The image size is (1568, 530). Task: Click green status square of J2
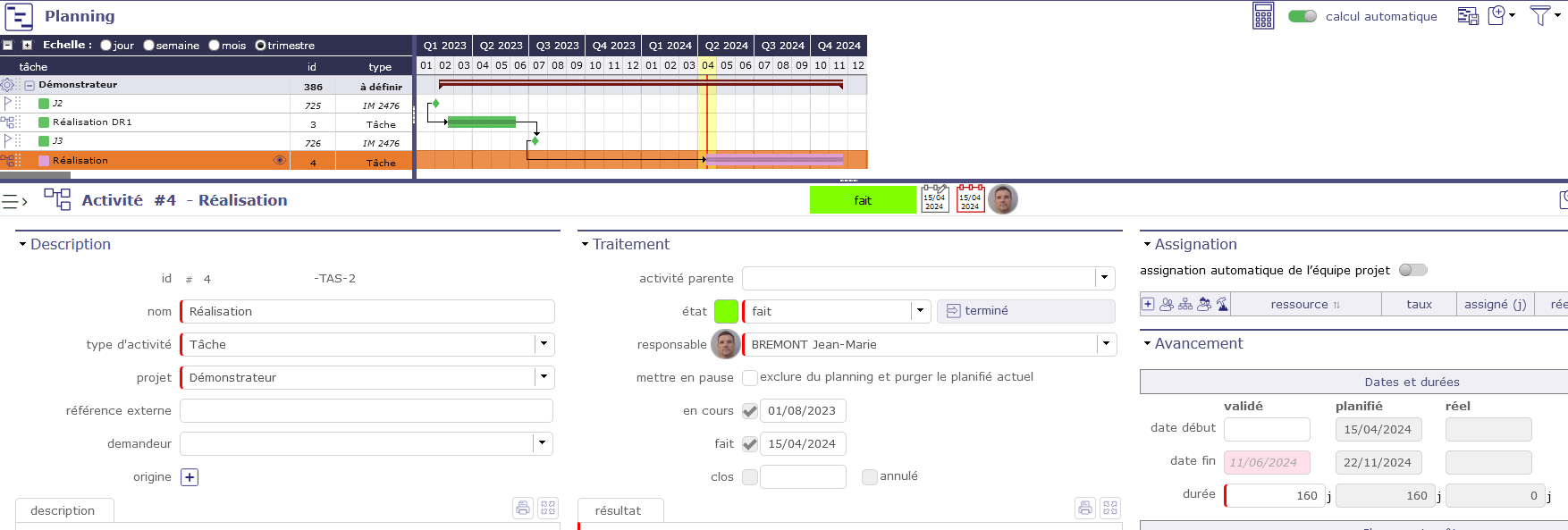coord(44,104)
